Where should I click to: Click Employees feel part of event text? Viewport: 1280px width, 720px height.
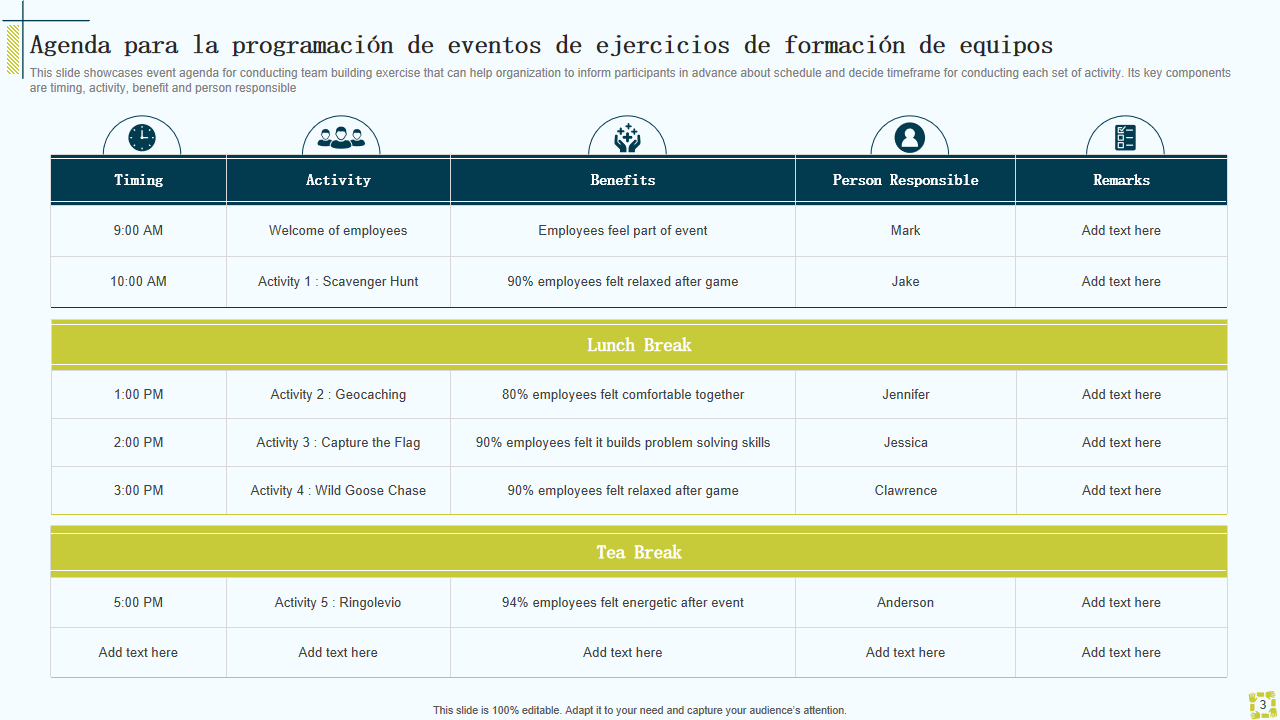click(x=623, y=231)
